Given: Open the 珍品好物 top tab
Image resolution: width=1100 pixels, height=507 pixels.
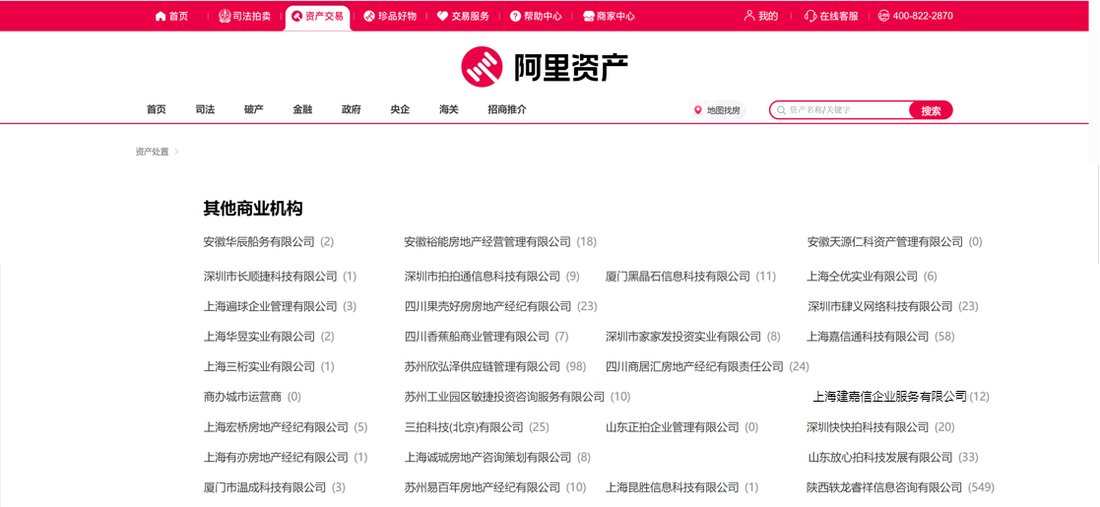Looking at the screenshot, I should coord(390,16).
